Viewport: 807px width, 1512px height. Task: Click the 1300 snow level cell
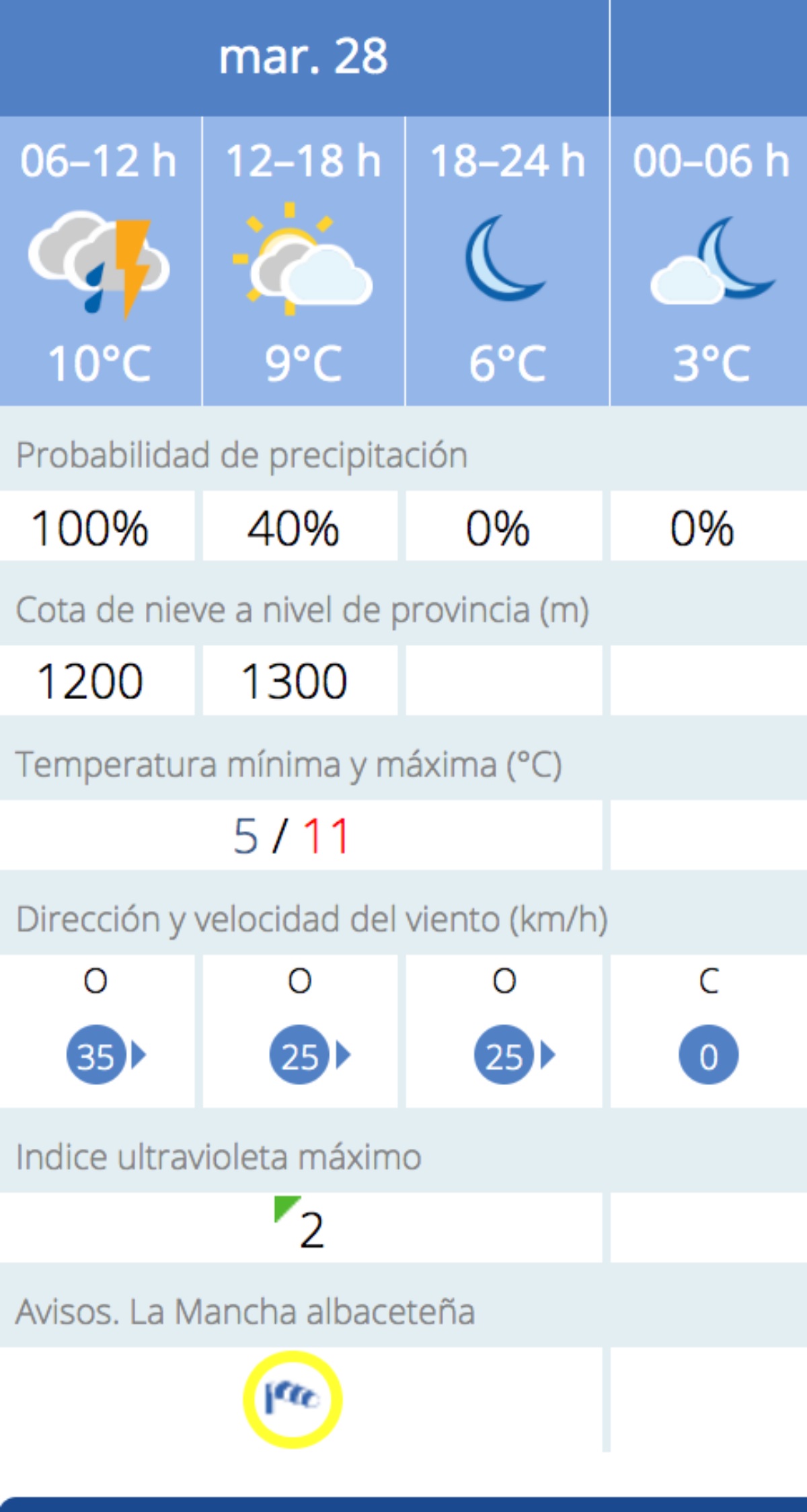tap(300, 681)
